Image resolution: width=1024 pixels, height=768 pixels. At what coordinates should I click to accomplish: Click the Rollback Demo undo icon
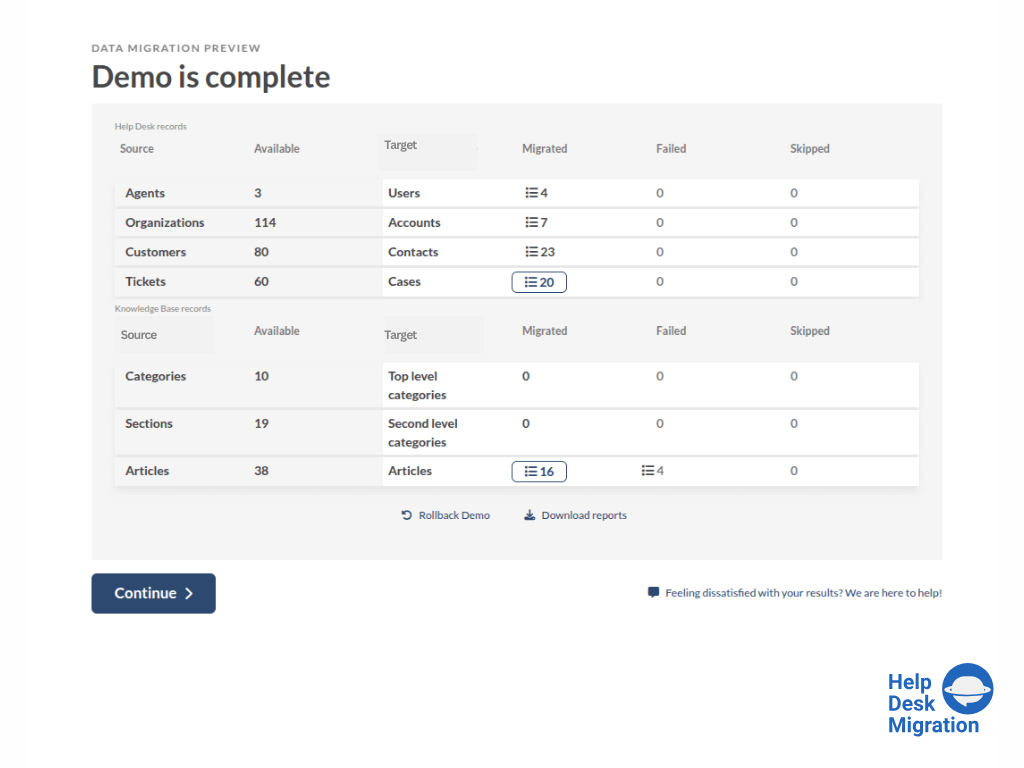coord(407,516)
